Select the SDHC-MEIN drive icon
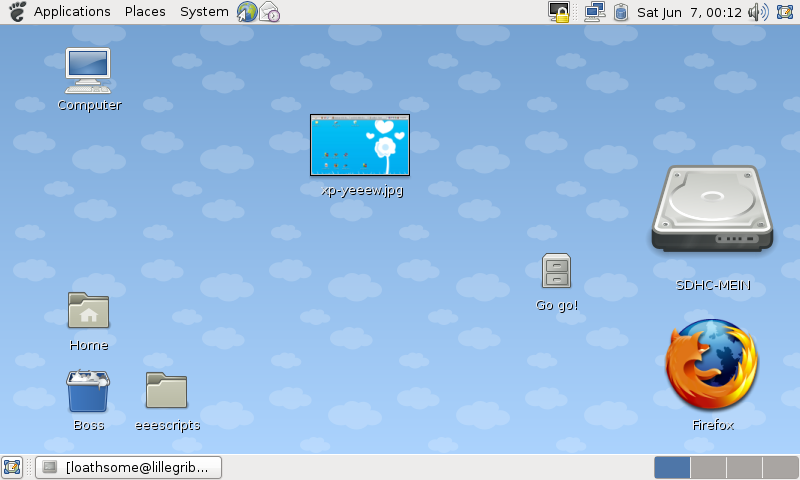Screen dimensions: 800x480 pyautogui.click(x=712, y=209)
